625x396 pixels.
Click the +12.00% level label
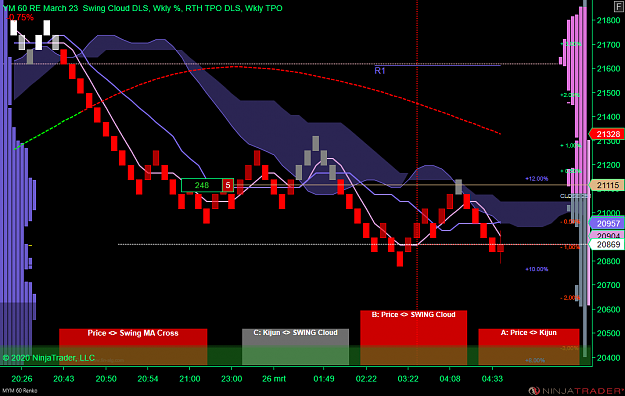pyautogui.click(x=537, y=179)
